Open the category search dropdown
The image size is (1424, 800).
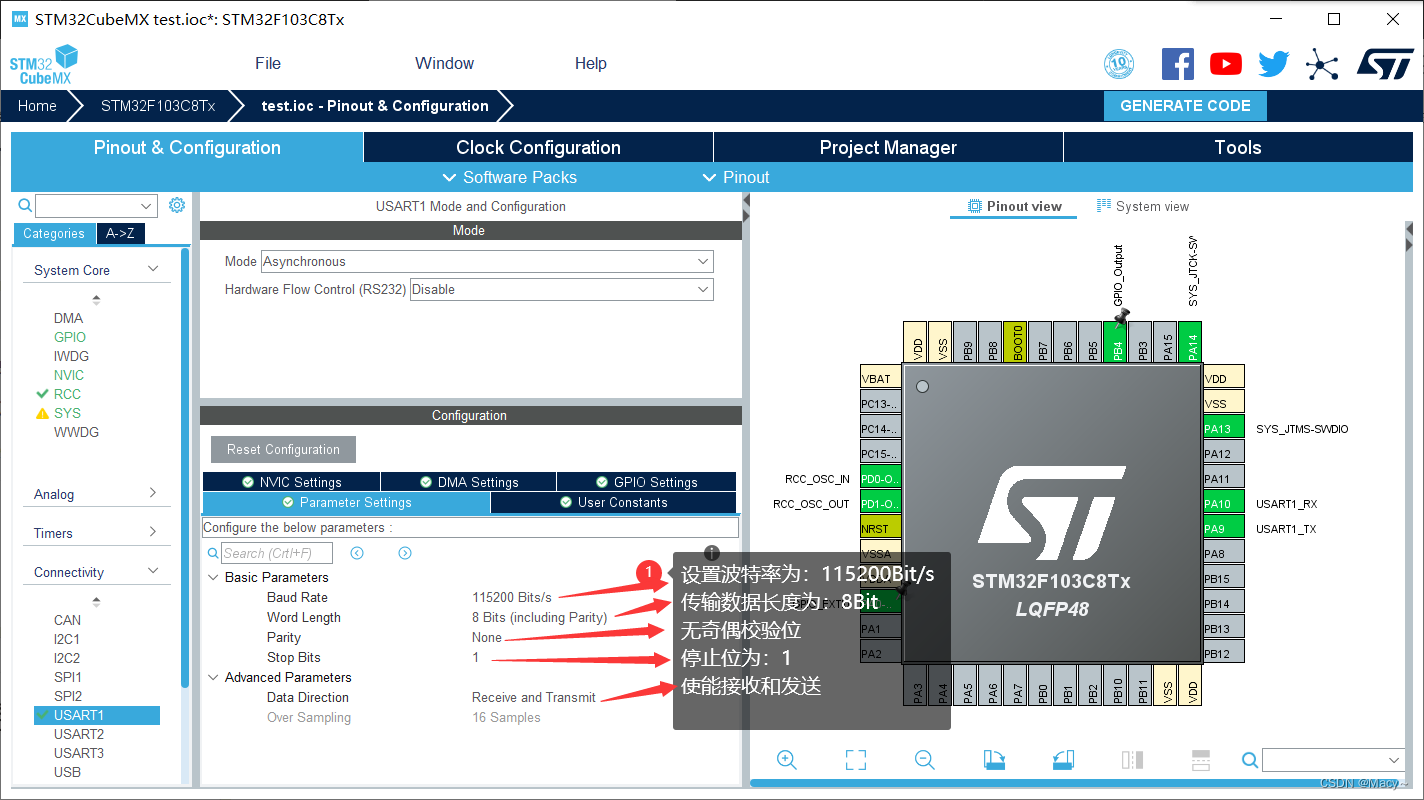tap(148, 206)
